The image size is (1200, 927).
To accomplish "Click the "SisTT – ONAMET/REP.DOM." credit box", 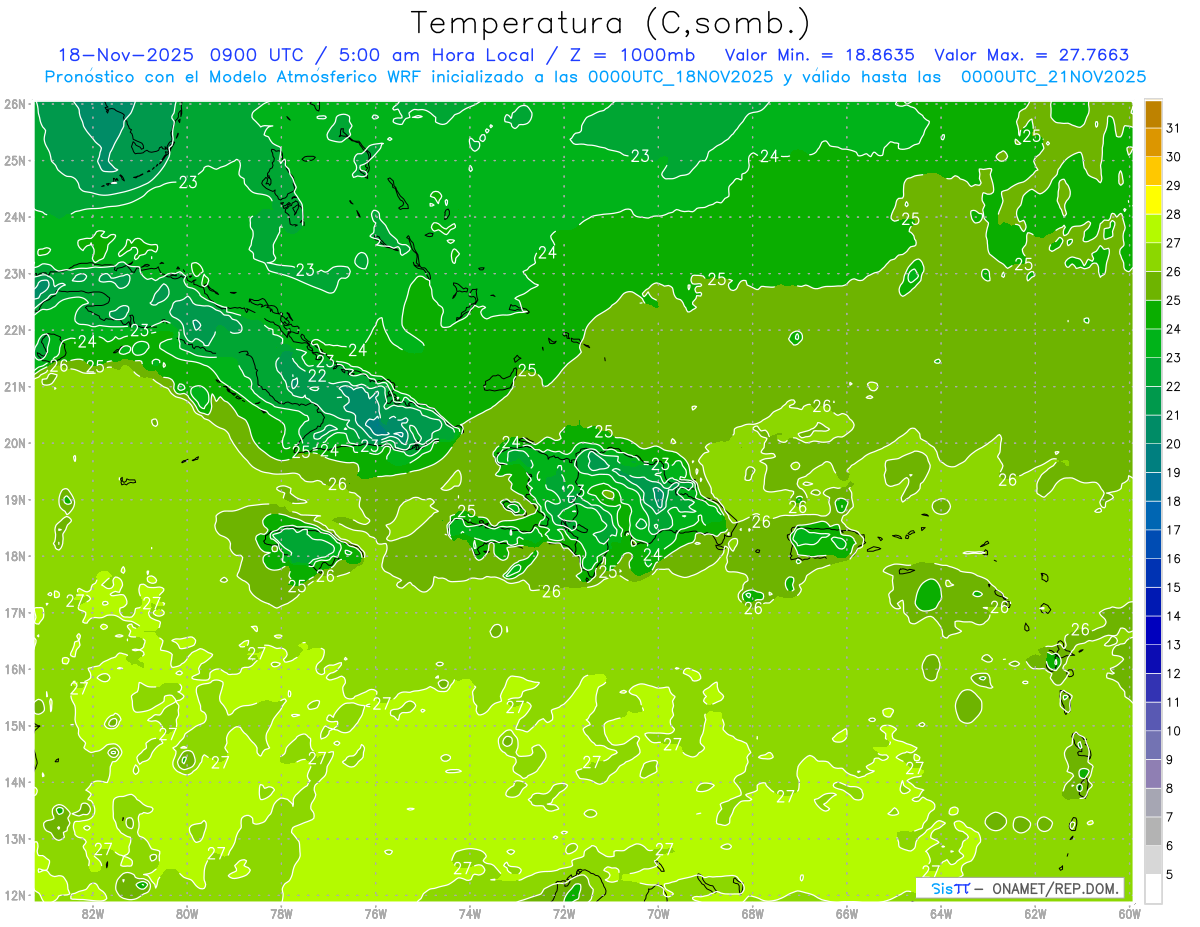I will pos(1019,888).
